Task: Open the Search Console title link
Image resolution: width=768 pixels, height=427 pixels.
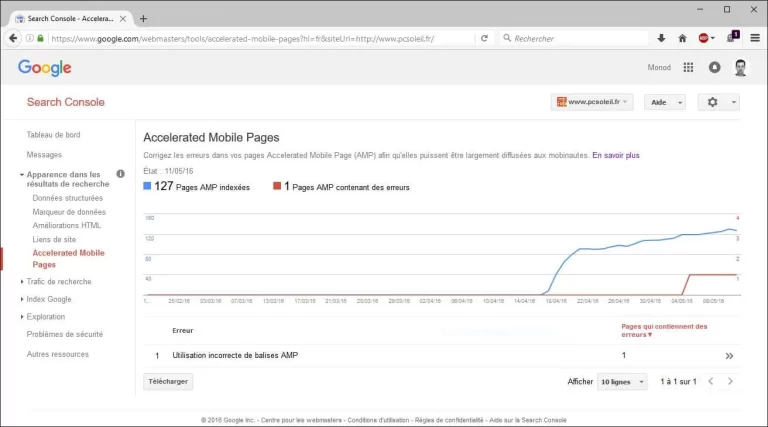Action: coord(66,102)
